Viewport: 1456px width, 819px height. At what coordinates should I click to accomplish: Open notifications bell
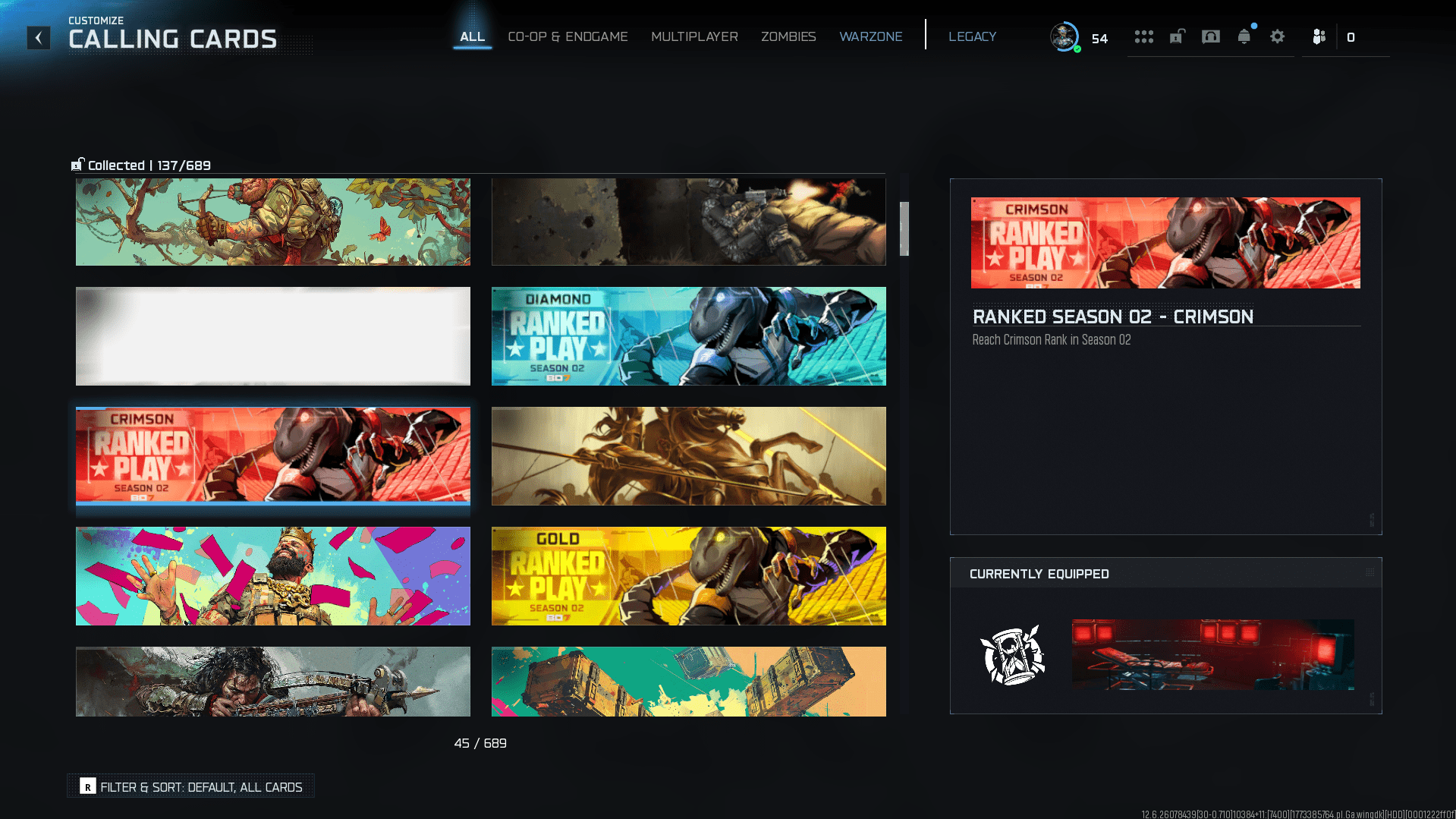pos(1244,36)
